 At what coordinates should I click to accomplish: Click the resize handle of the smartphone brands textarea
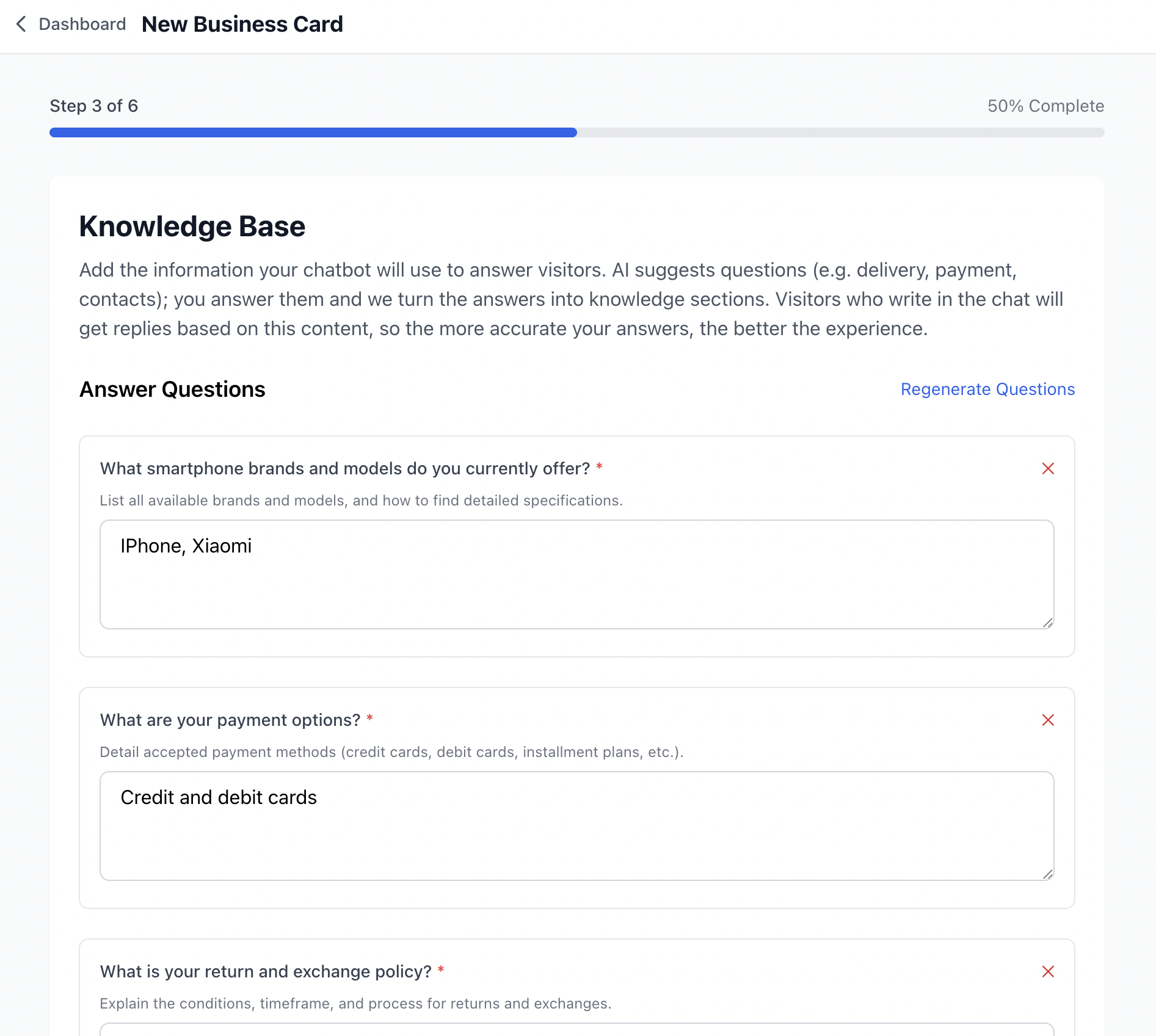pyautogui.click(x=1048, y=623)
